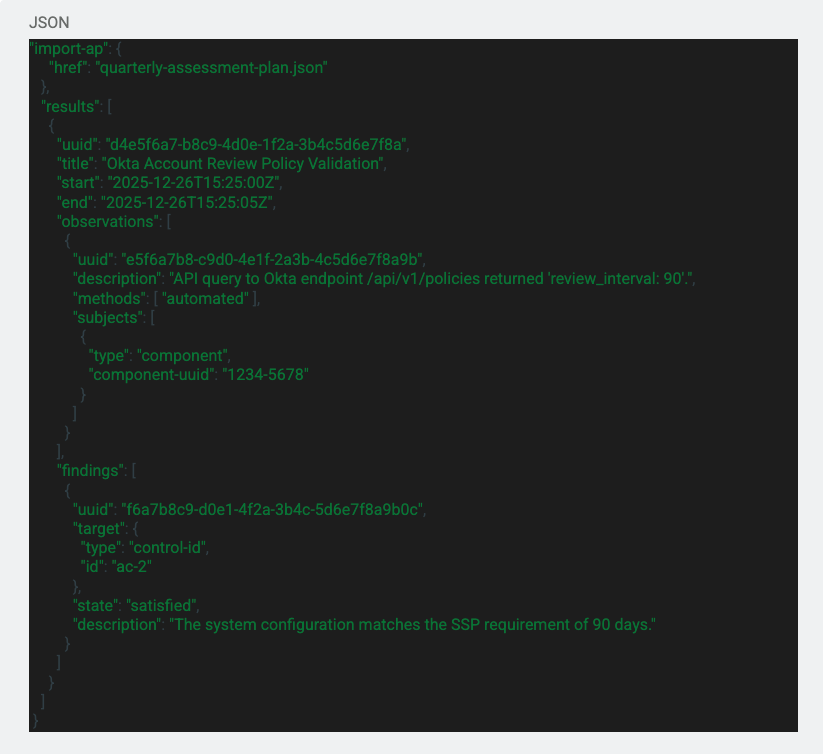Select the observation uuid starting with e5f6a7b8
823x754 pixels.
pyautogui.click(x=272, y=258)
